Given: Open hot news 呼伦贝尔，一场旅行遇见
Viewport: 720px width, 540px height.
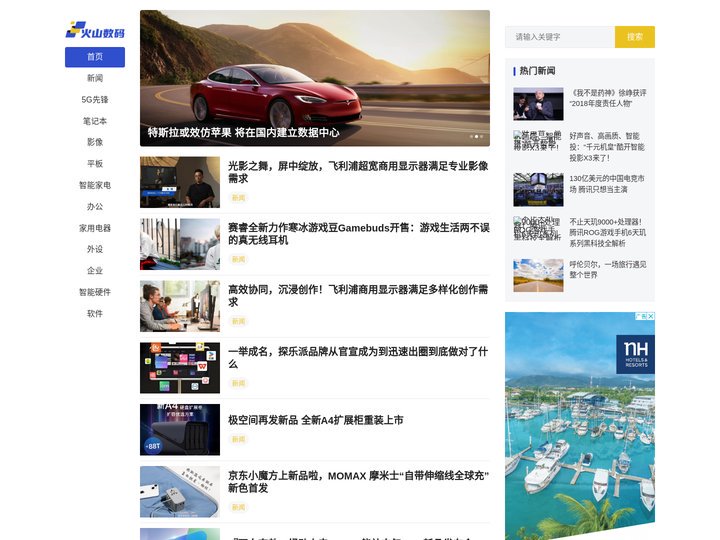Looking at the screenshot, I should click(x=608, y=270).
